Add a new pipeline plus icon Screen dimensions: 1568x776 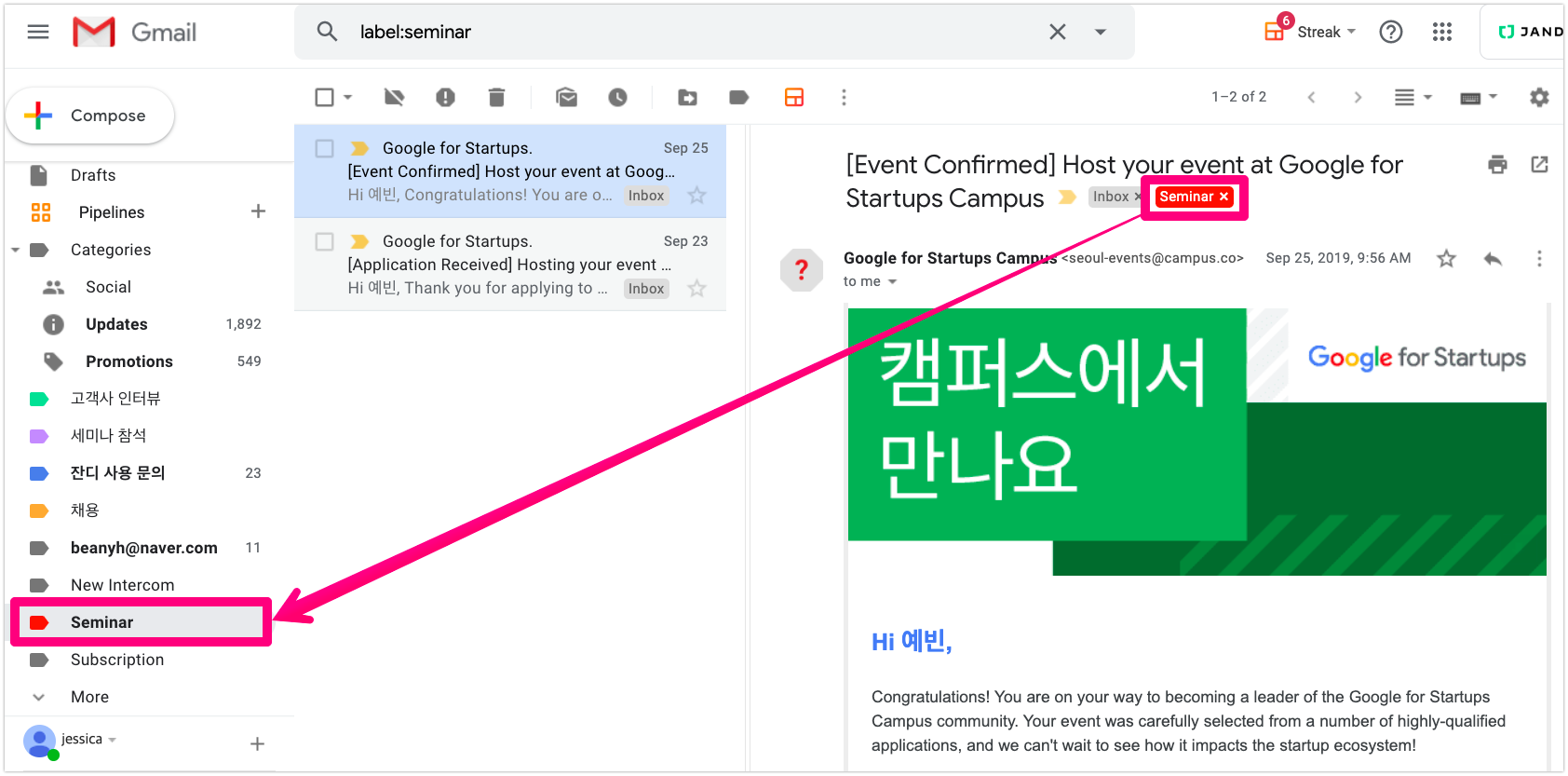(258, 211)
